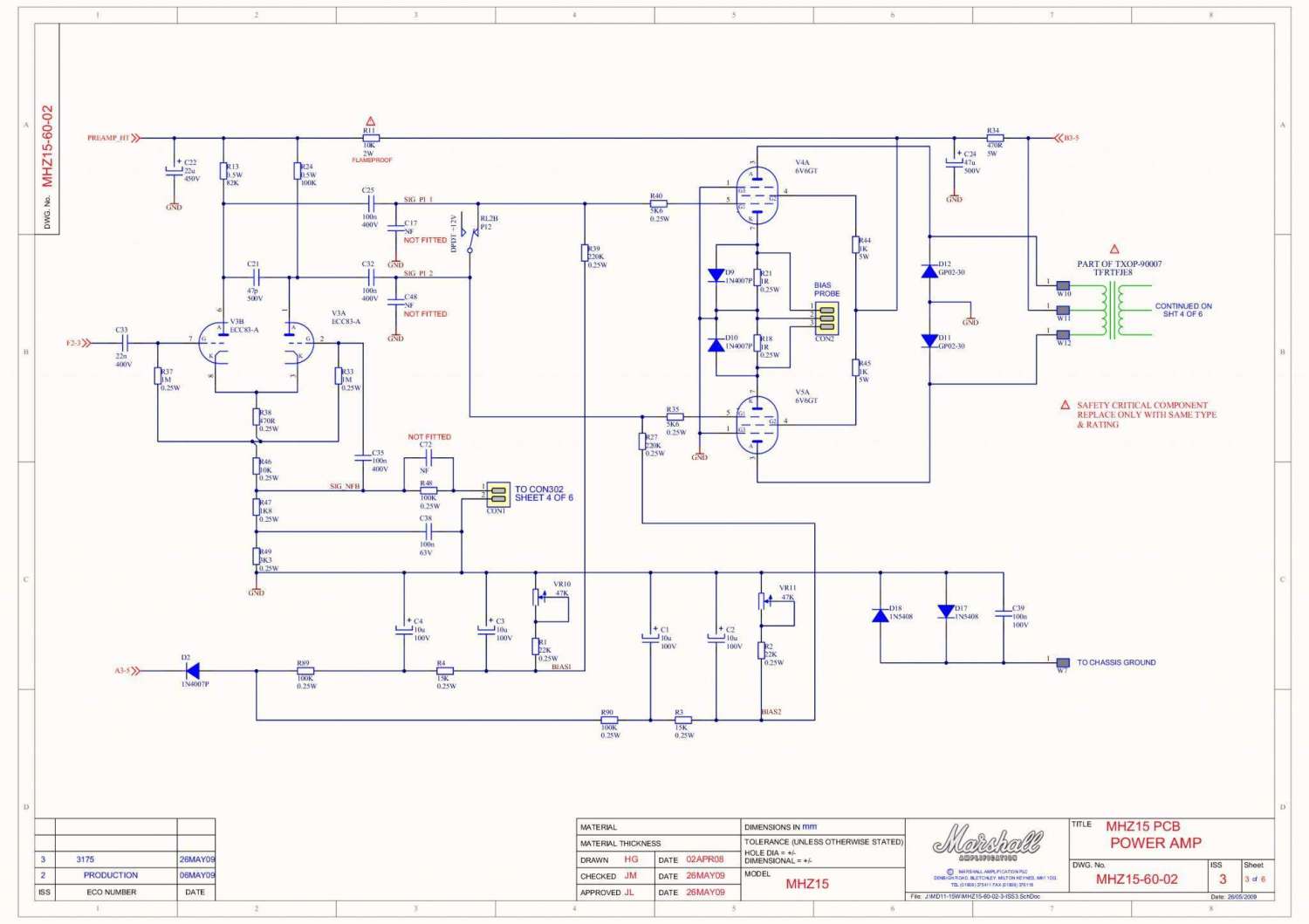Click the 'PREAMP_HT' net label
The image size is (1309, 924).
point(108,138)
